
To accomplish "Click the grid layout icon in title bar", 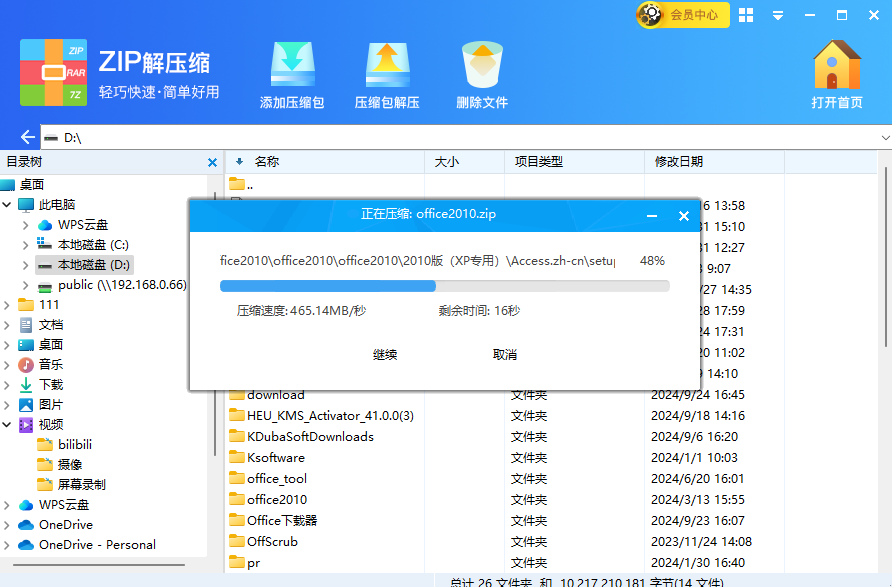I will click(x=747, y=15).
